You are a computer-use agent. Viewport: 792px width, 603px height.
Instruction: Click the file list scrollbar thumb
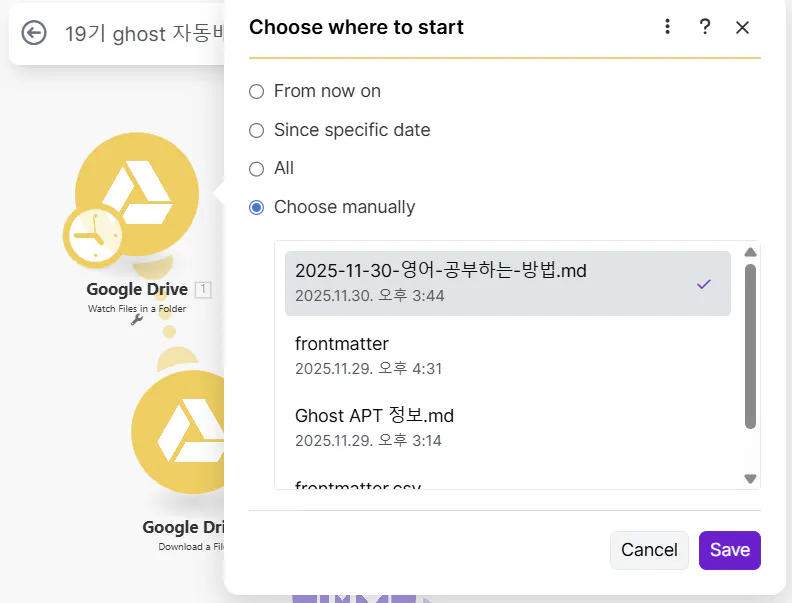pyautogui.click(x=751, y=346)
